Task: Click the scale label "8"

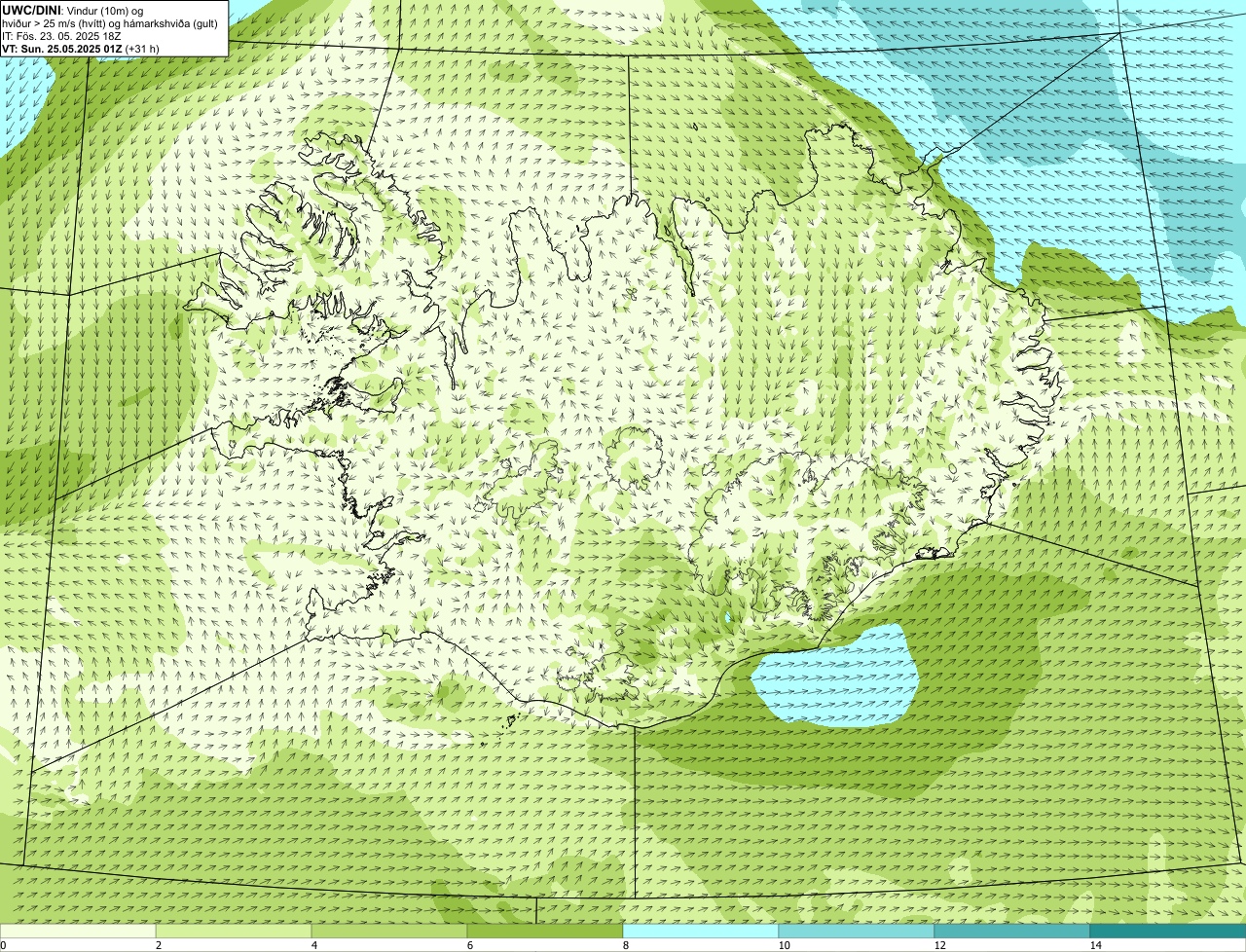Action: (625, 945)
